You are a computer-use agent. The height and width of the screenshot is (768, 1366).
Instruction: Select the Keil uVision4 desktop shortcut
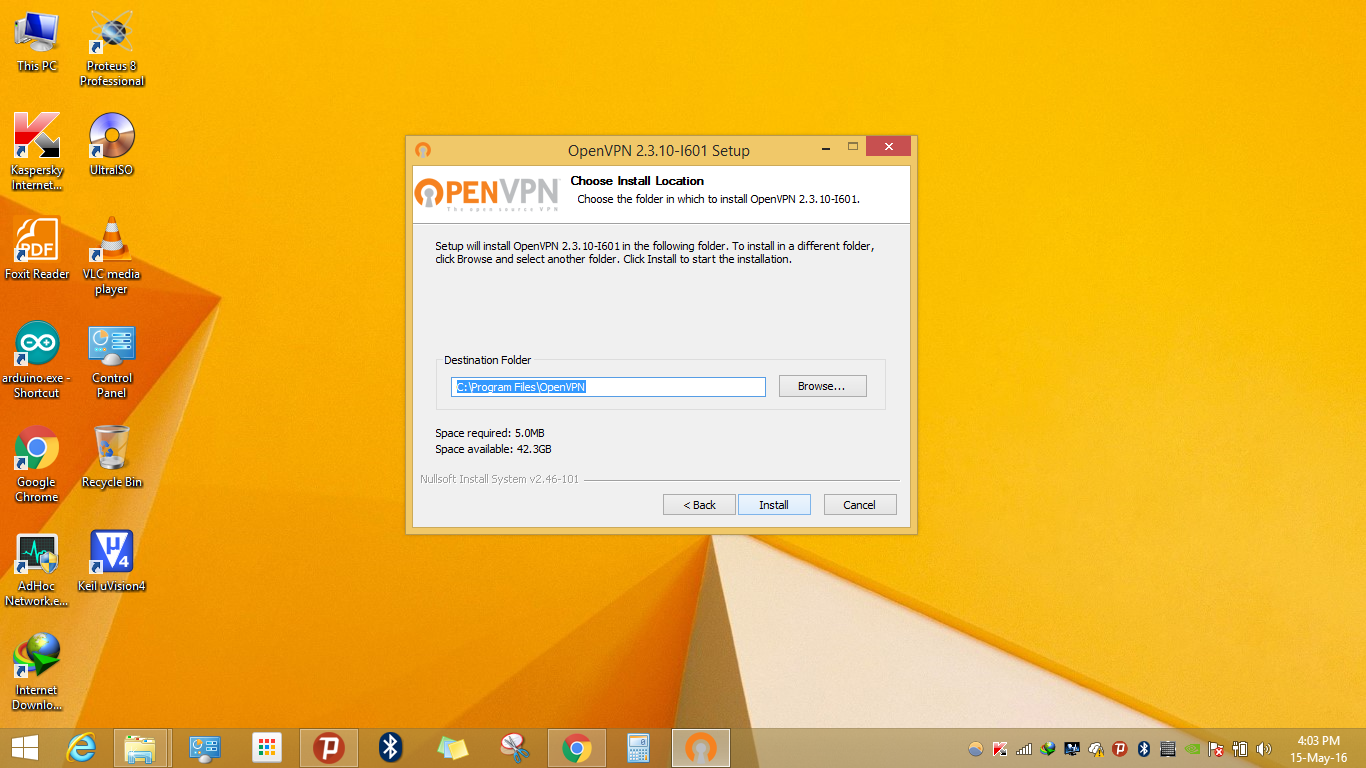click(112, 561)
